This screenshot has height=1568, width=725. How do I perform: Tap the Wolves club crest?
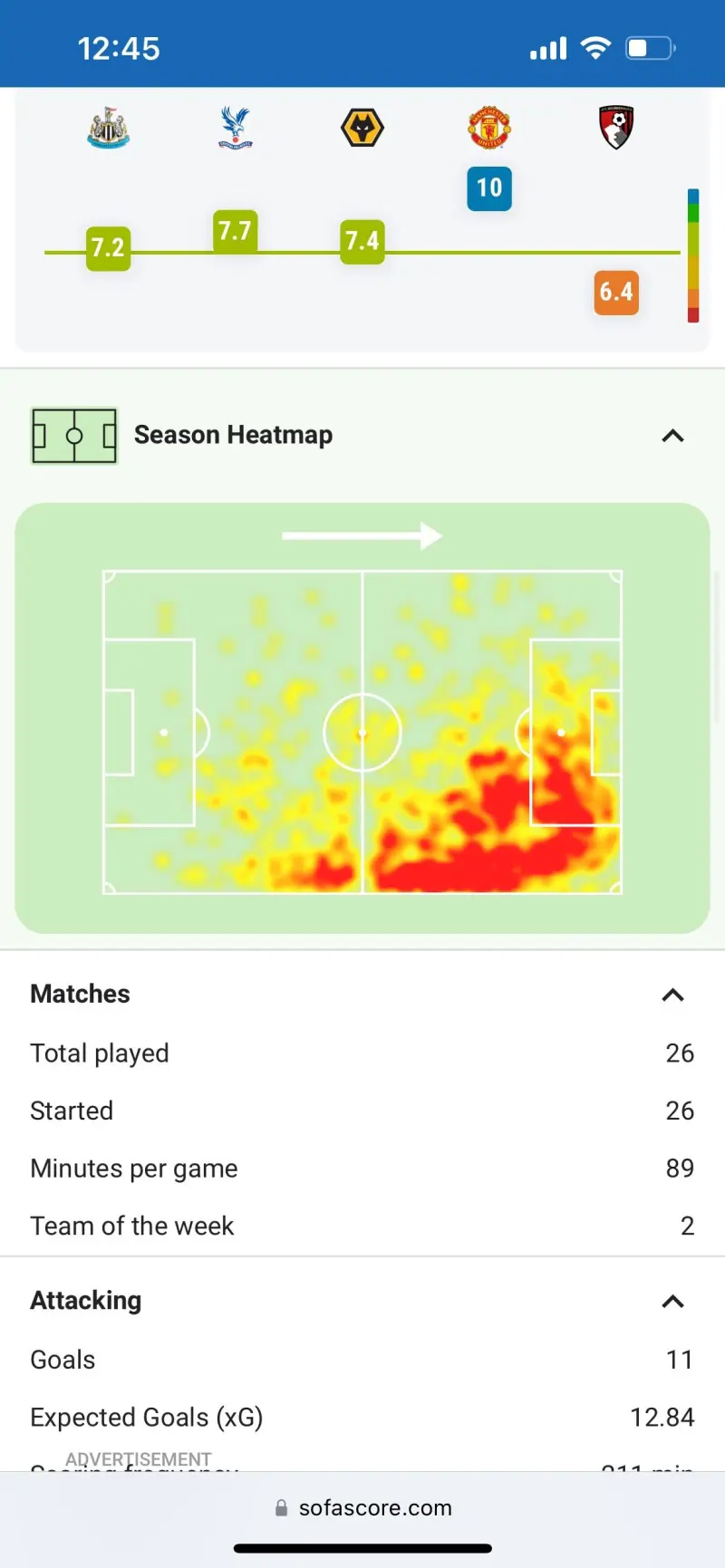pyautogui.click(x=362, y=128)
